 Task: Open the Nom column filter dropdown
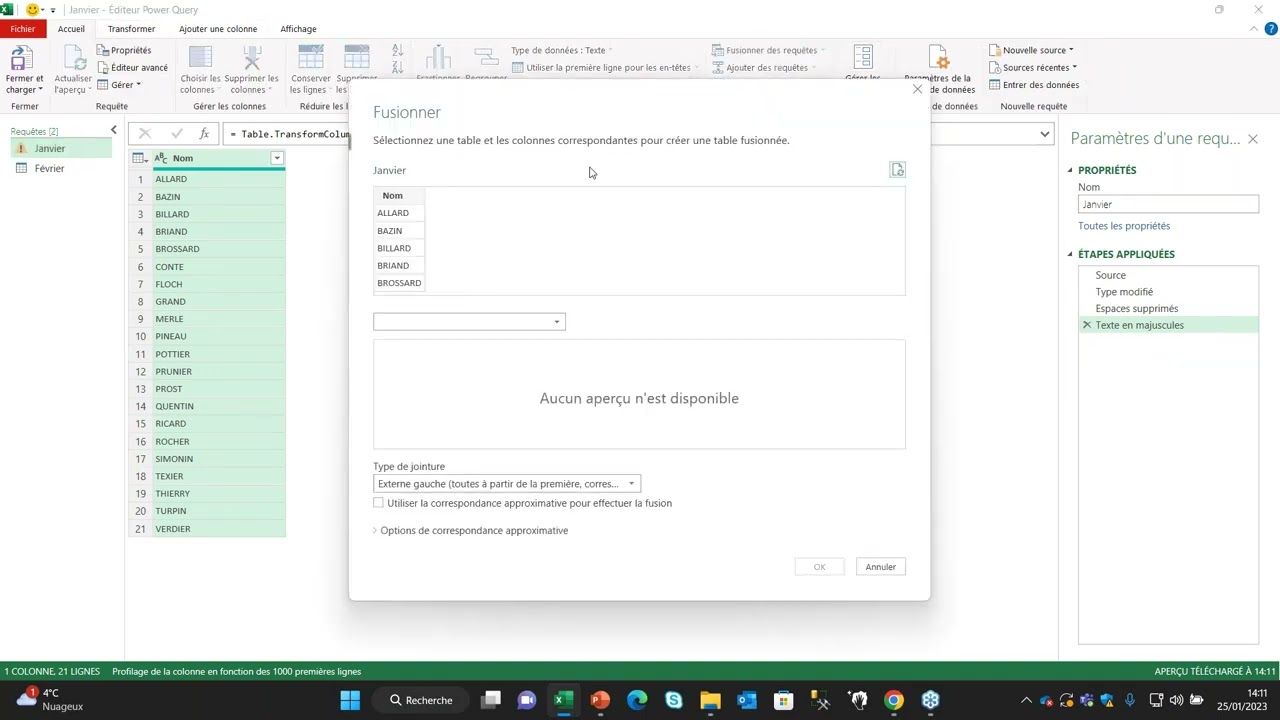pyautogui.click(x=277, y=158)
